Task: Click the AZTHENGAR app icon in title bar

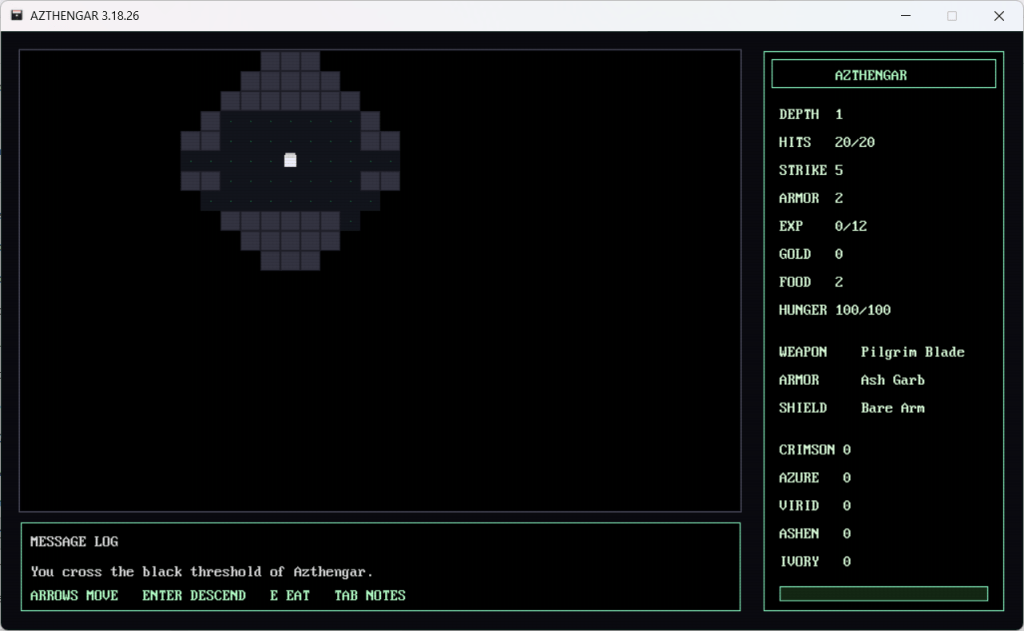Action: pos(17,16)
